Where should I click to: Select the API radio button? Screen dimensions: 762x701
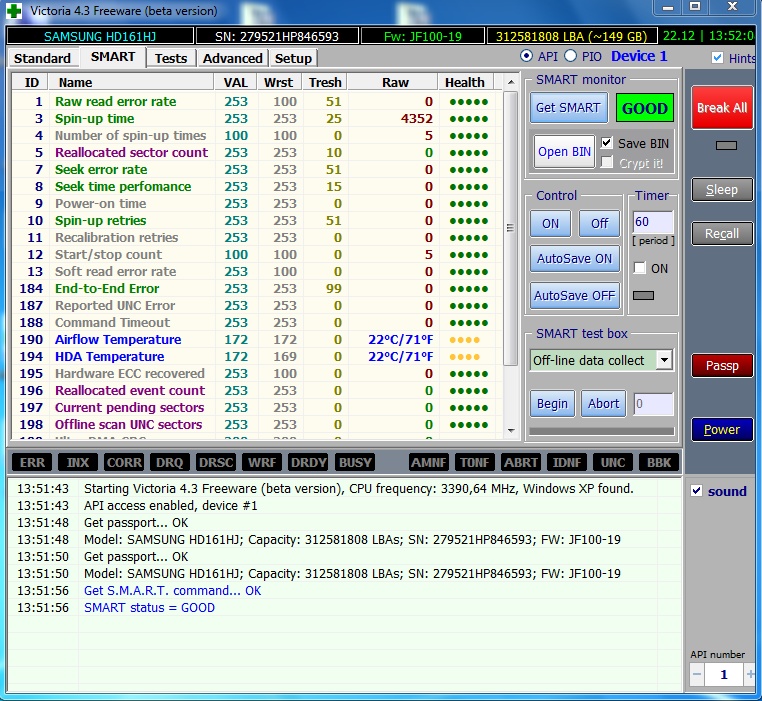coord(526,56)
